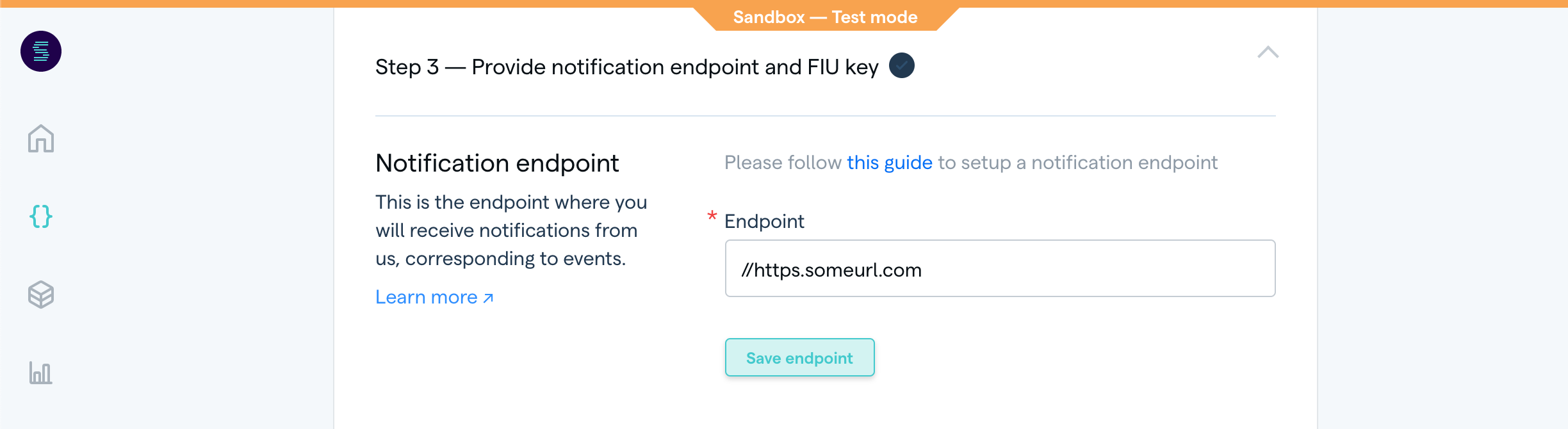Click the red required asterisk

[712, 216]
